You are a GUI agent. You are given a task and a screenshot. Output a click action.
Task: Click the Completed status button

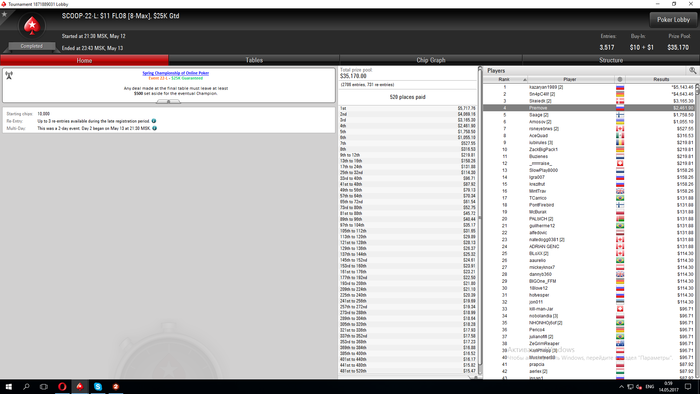pos(31,46)
